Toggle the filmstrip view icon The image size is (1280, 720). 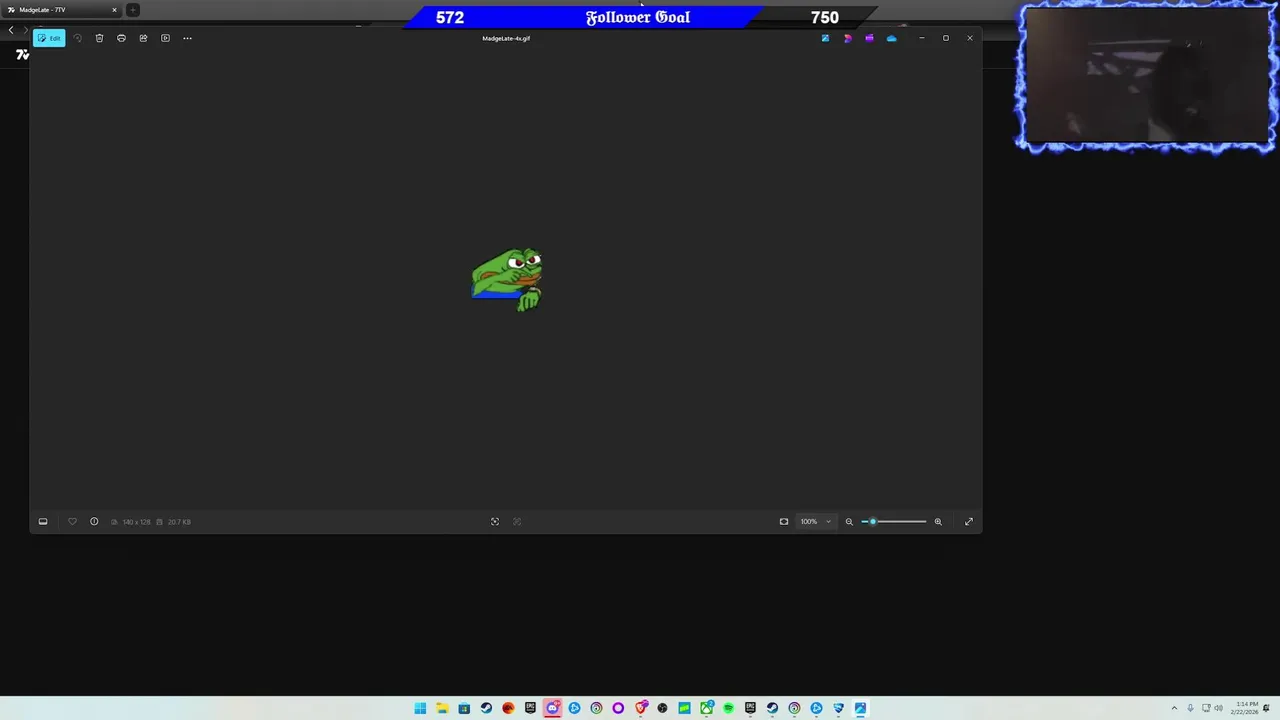click(x=43, y=521)
